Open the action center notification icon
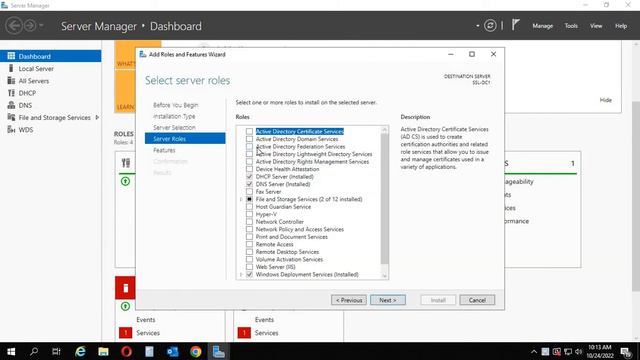The width and height of the screenshot is (640, 360). click(626, 352)
